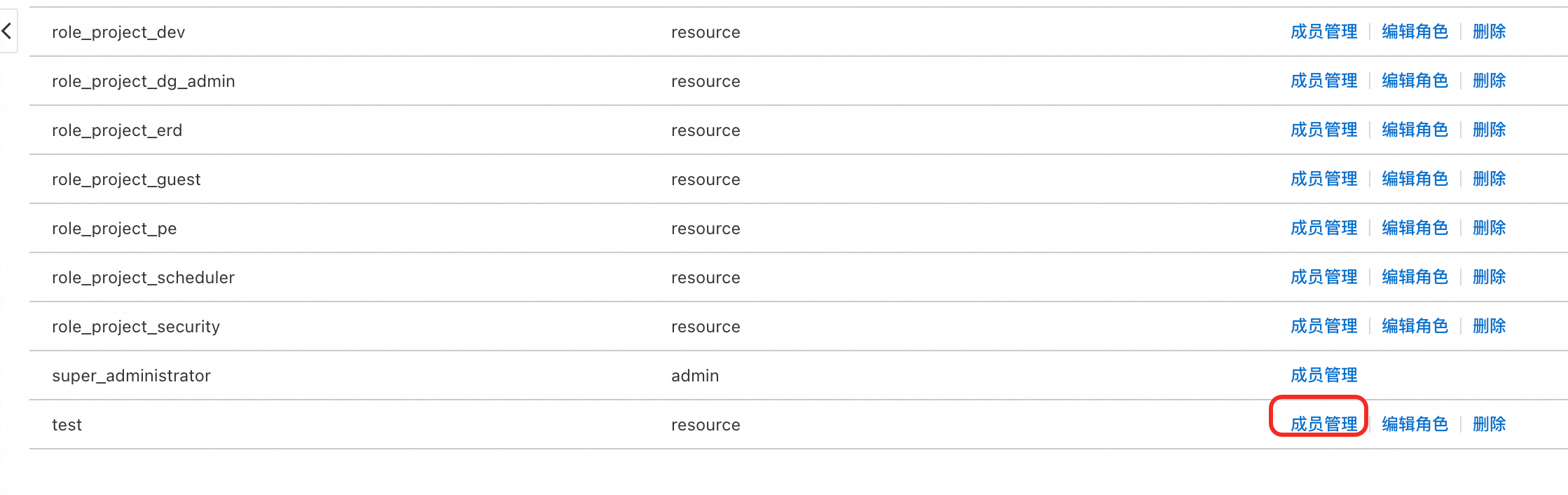
Task: Collapse the left sidebar using the chevron arrow
Action: click(7, 31)
